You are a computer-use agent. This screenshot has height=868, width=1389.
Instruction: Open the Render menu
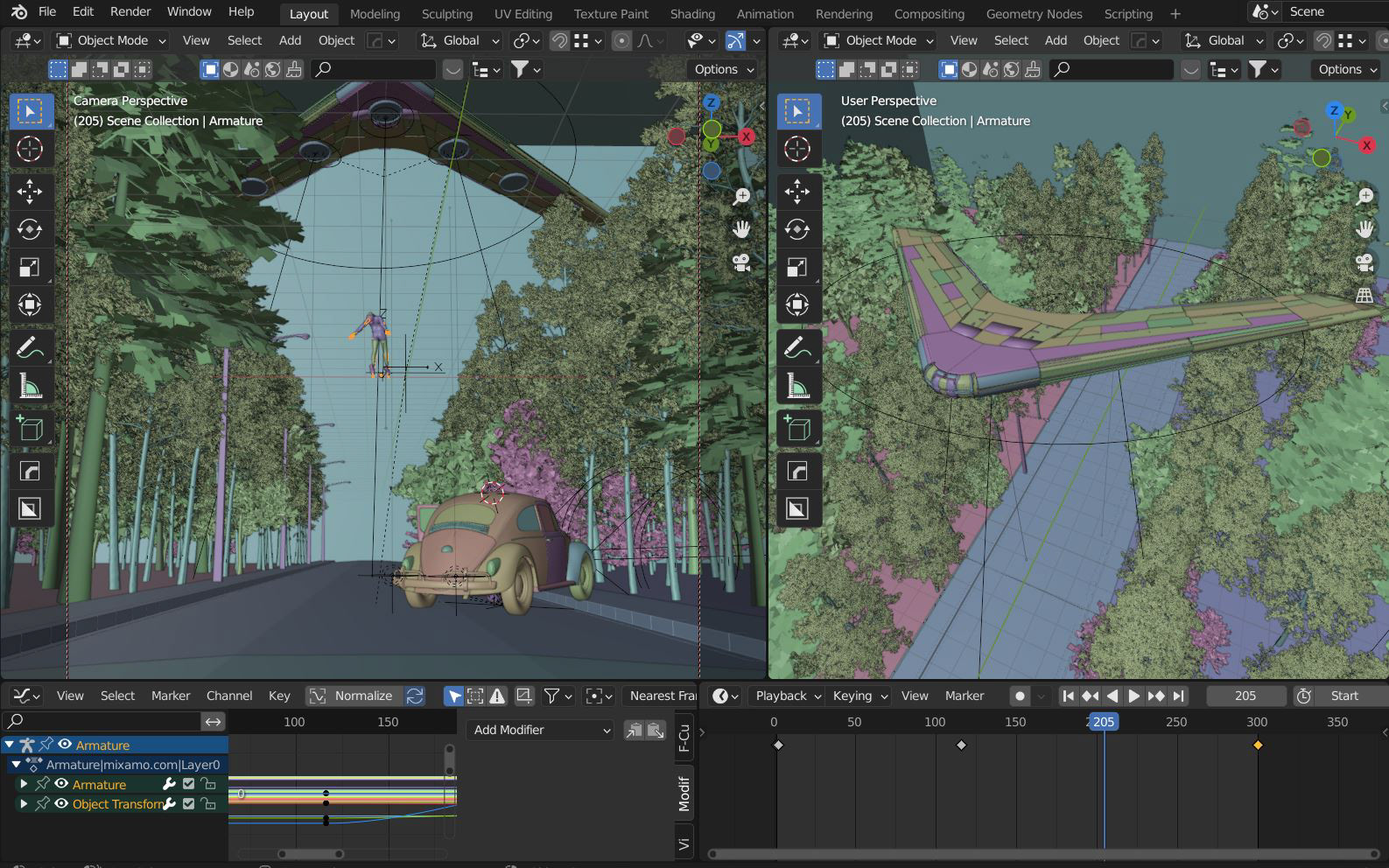130,11
